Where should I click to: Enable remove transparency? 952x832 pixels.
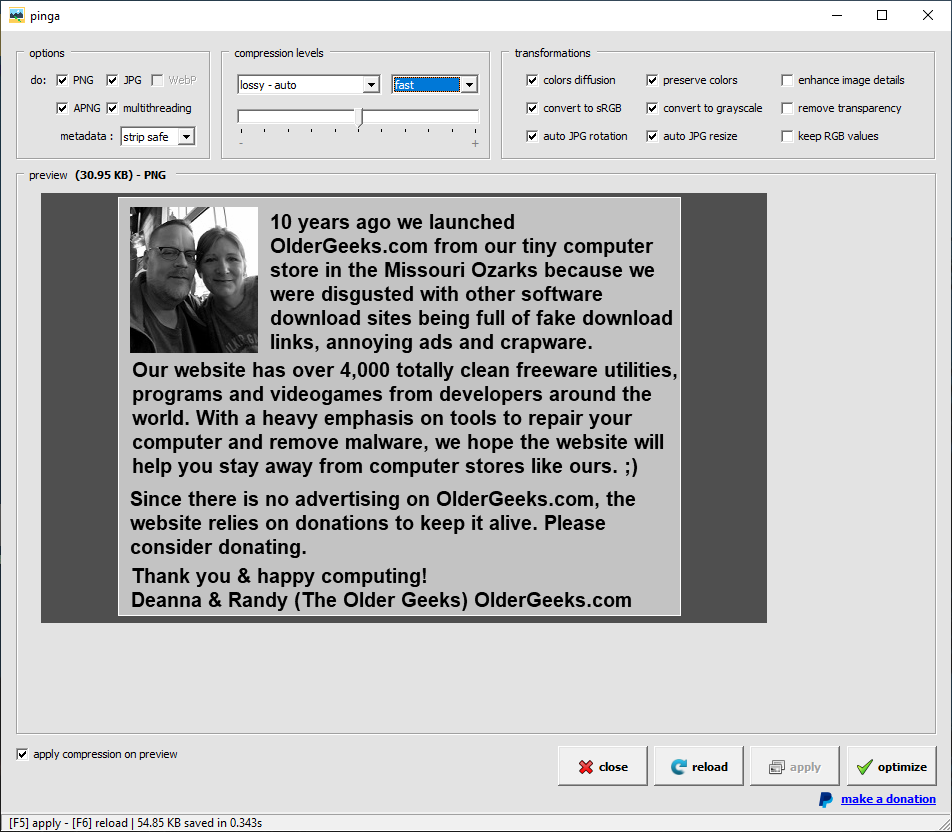point(787,108)
